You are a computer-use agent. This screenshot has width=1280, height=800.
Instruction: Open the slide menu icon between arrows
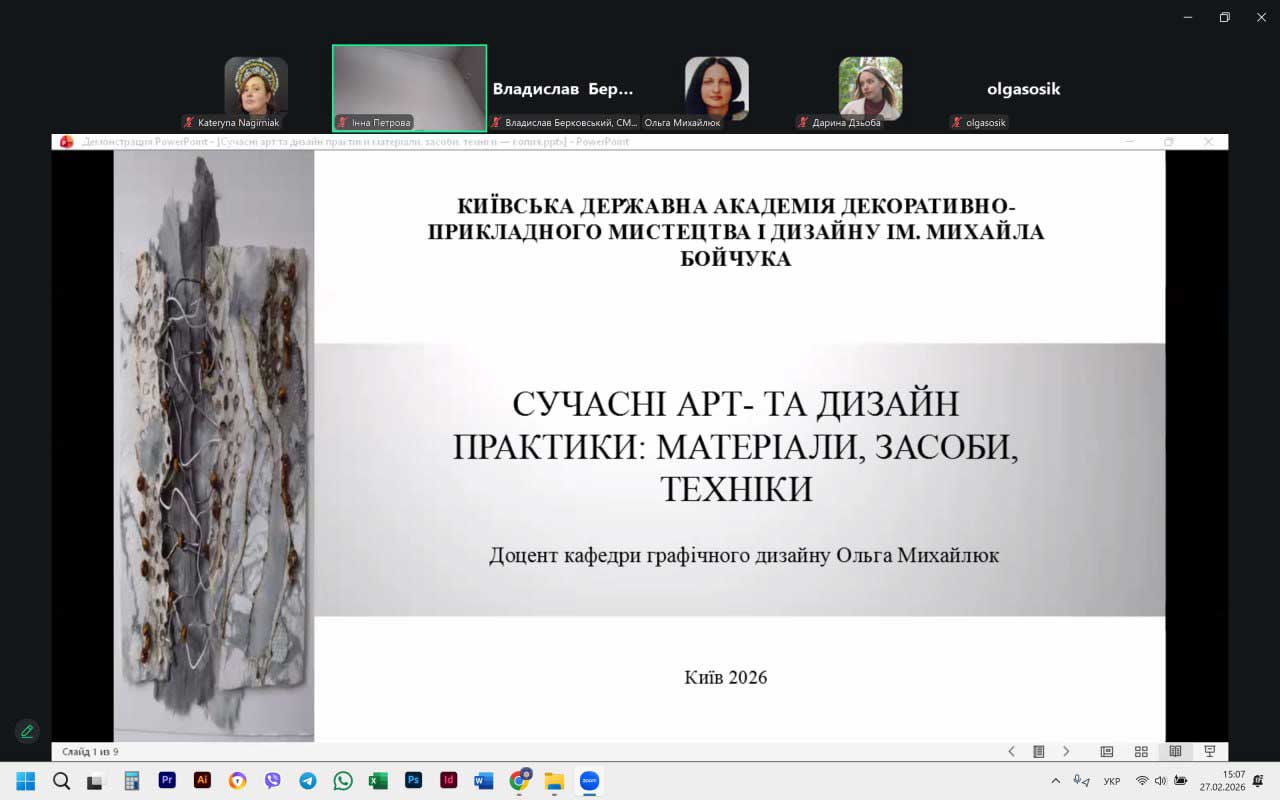click(x=1039, y=751)
